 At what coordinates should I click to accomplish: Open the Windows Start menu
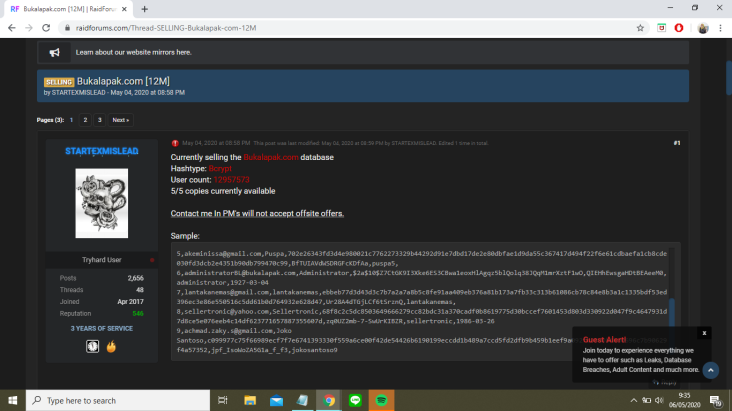[x=13, y=400]
